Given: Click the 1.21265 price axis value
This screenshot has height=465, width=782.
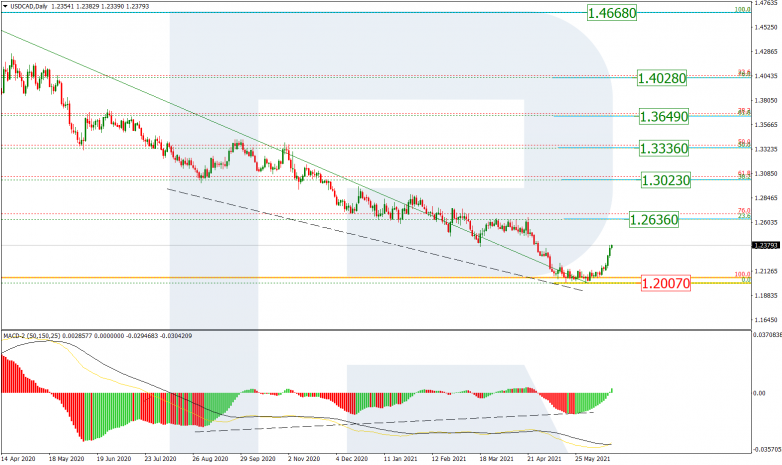Looking at the screenshot, I should [766, 271].
